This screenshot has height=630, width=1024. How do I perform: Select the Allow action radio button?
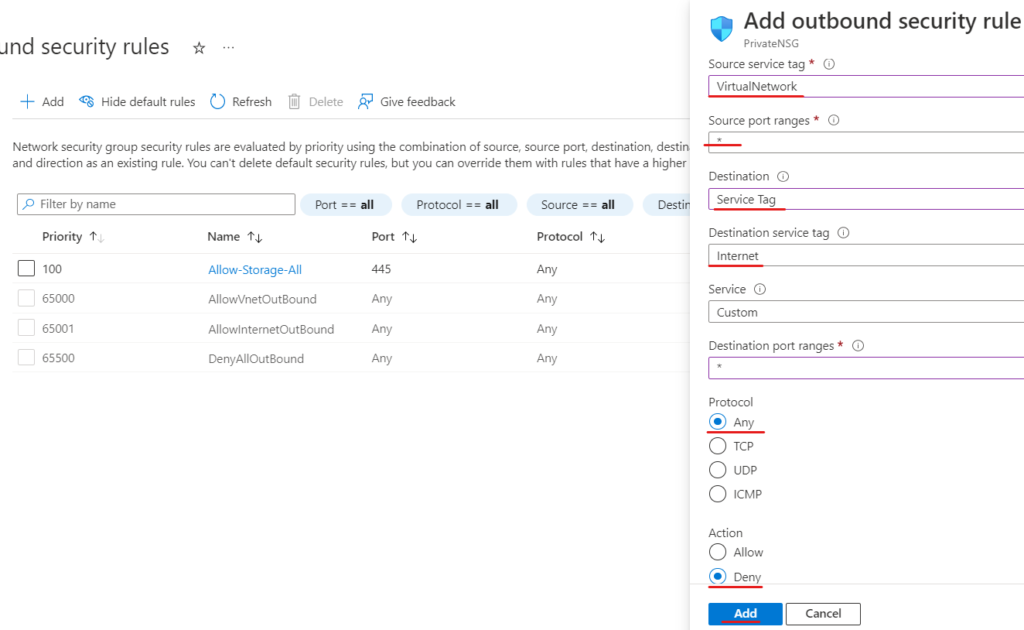pyautogui.click(x=717, y=552)
